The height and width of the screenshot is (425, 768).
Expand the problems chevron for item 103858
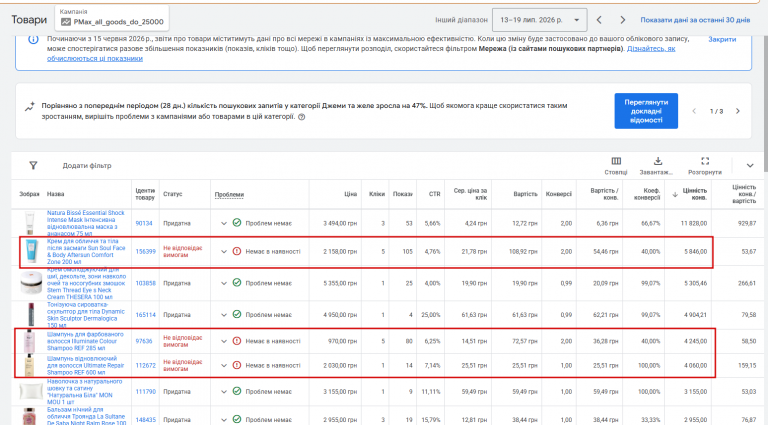pyautogui.click(x=224, y=283)
